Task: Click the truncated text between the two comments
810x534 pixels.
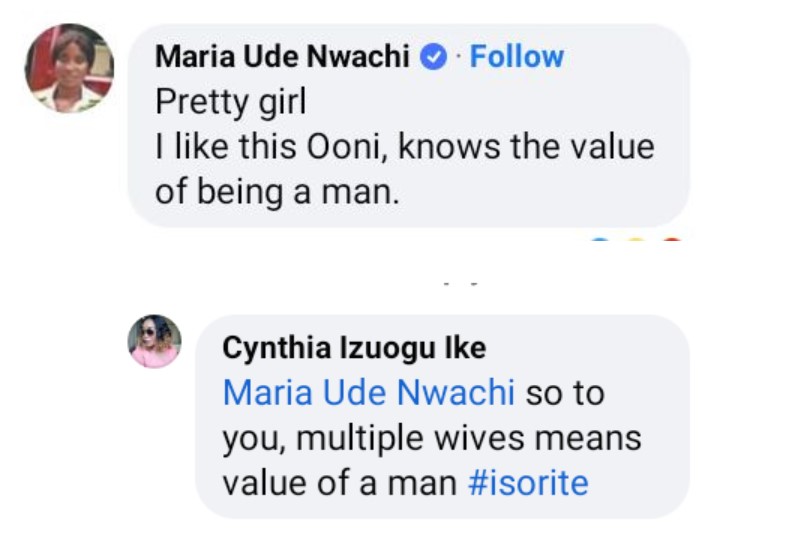Action: pyautogui.click(x=461, y=284)
